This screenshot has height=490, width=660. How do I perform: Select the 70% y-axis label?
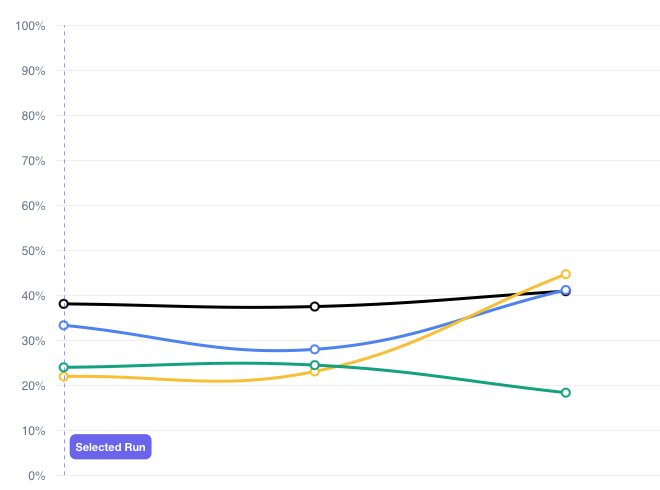[x=33, y=161]
